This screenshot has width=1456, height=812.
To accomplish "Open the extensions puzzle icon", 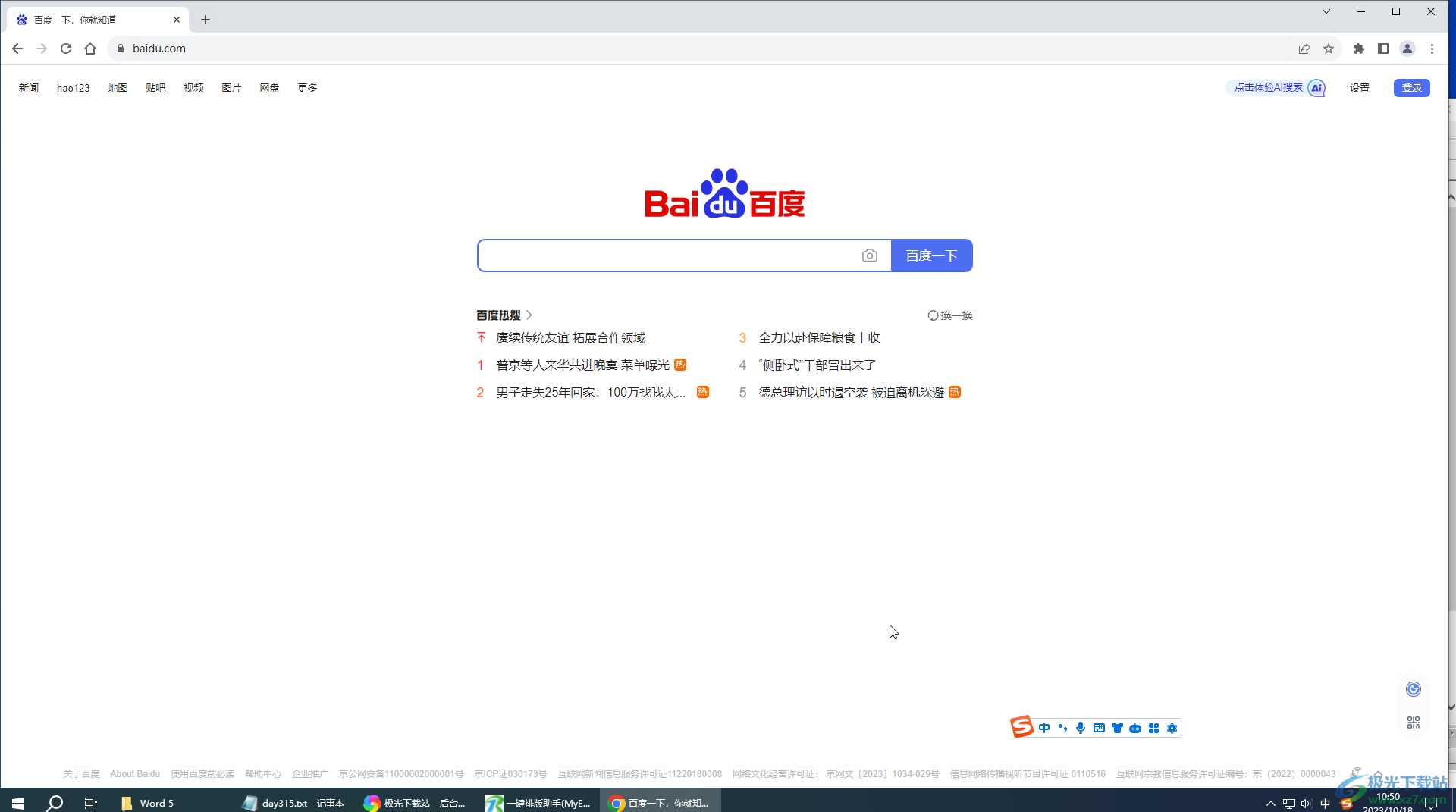I will (1359, 49).
